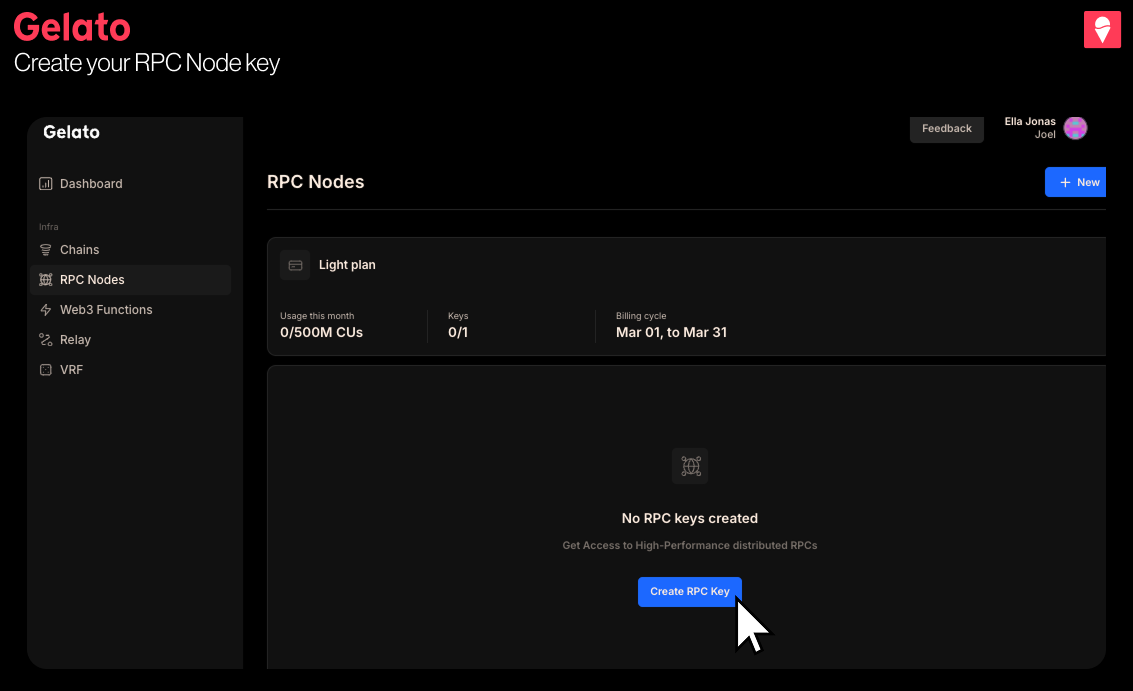Click the RPC Nodes page heading
Viewport: 1133px width, 691px height.
[316, 182]
